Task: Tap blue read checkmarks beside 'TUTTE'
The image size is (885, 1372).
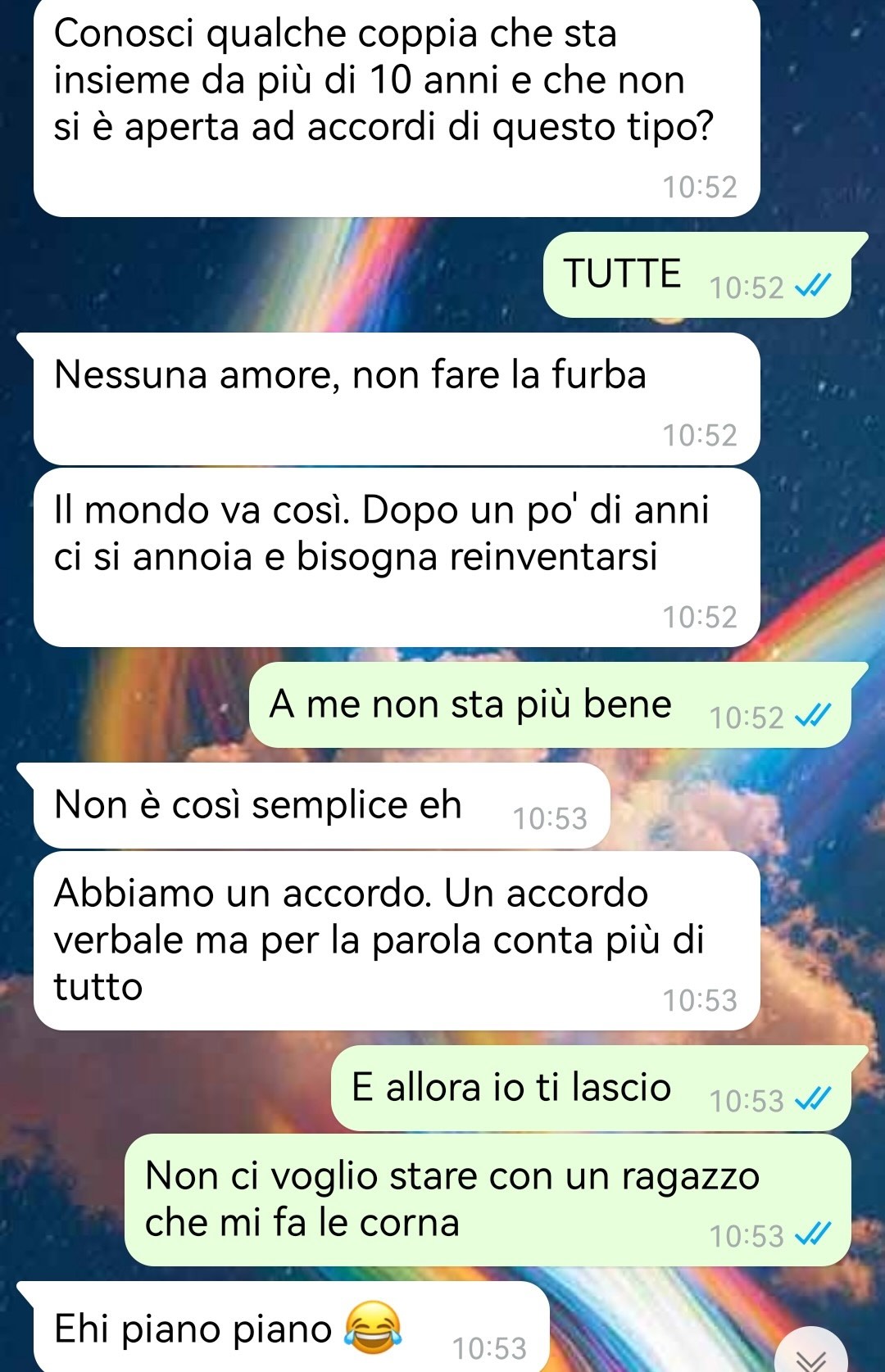Action: click(813, 285)
